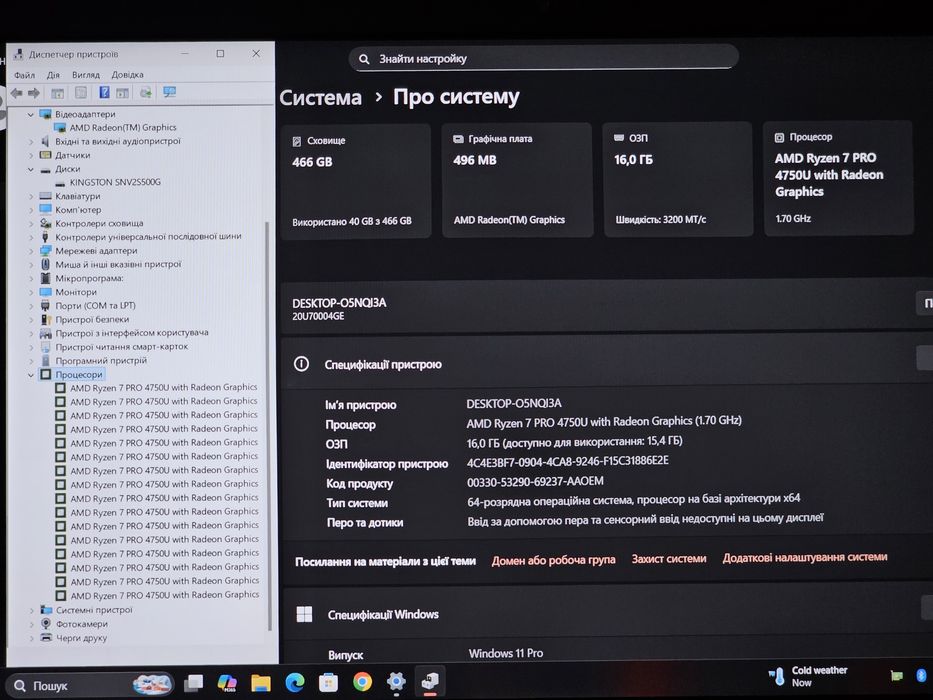Click the Черги друку printer icon

[x=46, y=638]
